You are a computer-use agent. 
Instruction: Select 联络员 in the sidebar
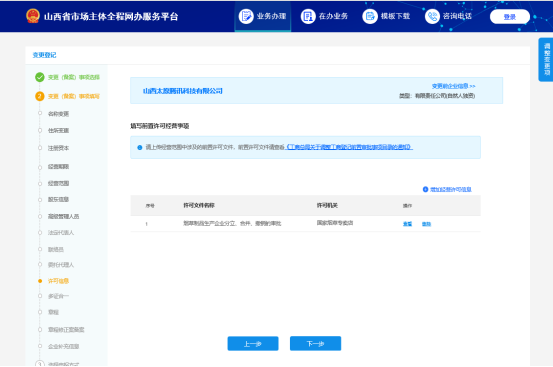pos(56,250)
